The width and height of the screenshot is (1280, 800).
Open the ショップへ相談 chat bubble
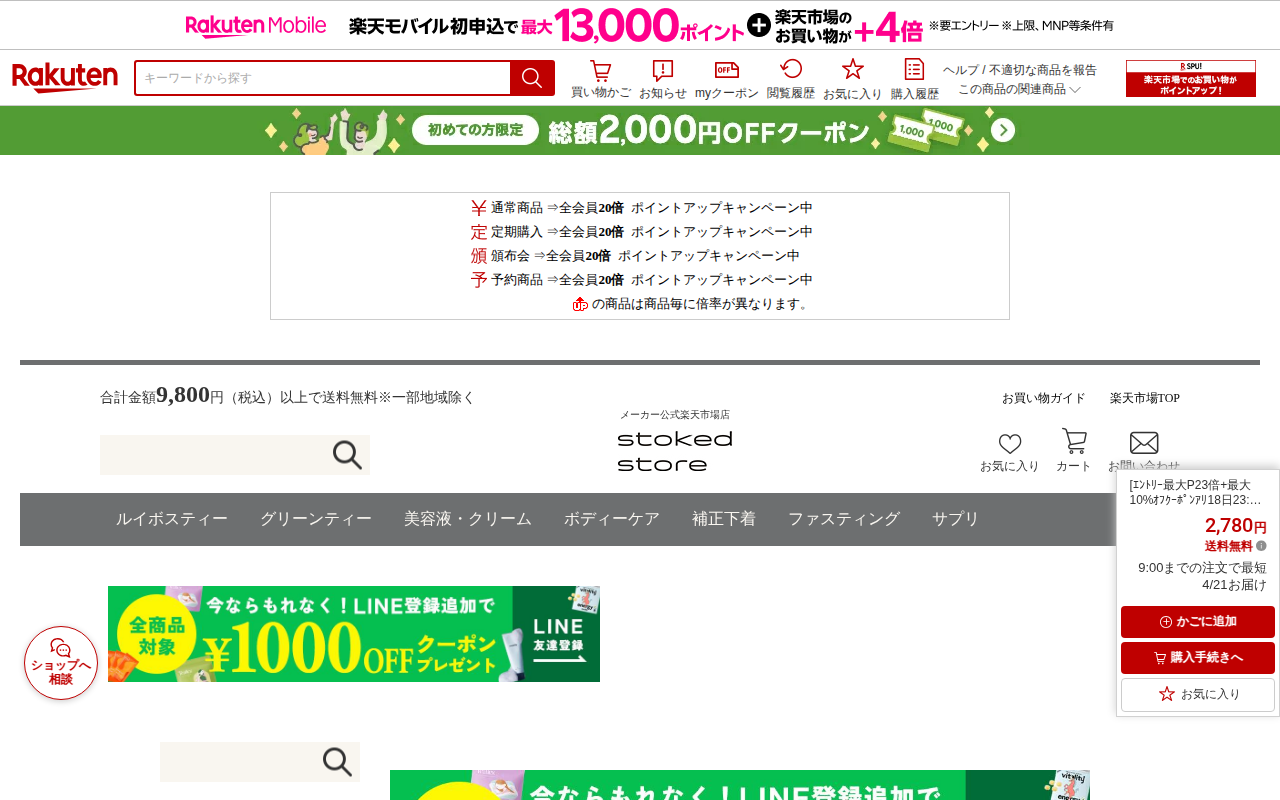(x=61, y=663)
